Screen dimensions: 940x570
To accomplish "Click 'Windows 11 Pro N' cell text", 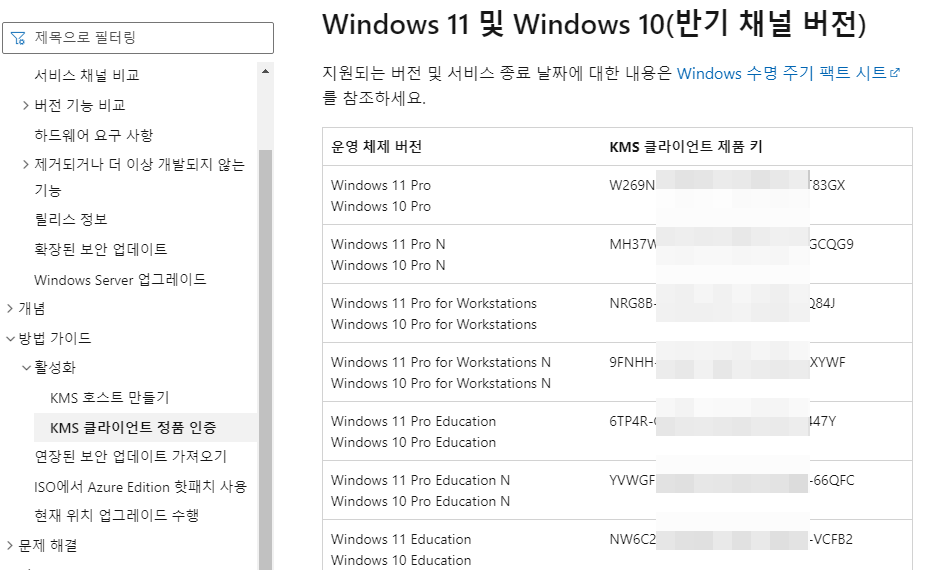I will pyautogui.click(x=388, y=245).
